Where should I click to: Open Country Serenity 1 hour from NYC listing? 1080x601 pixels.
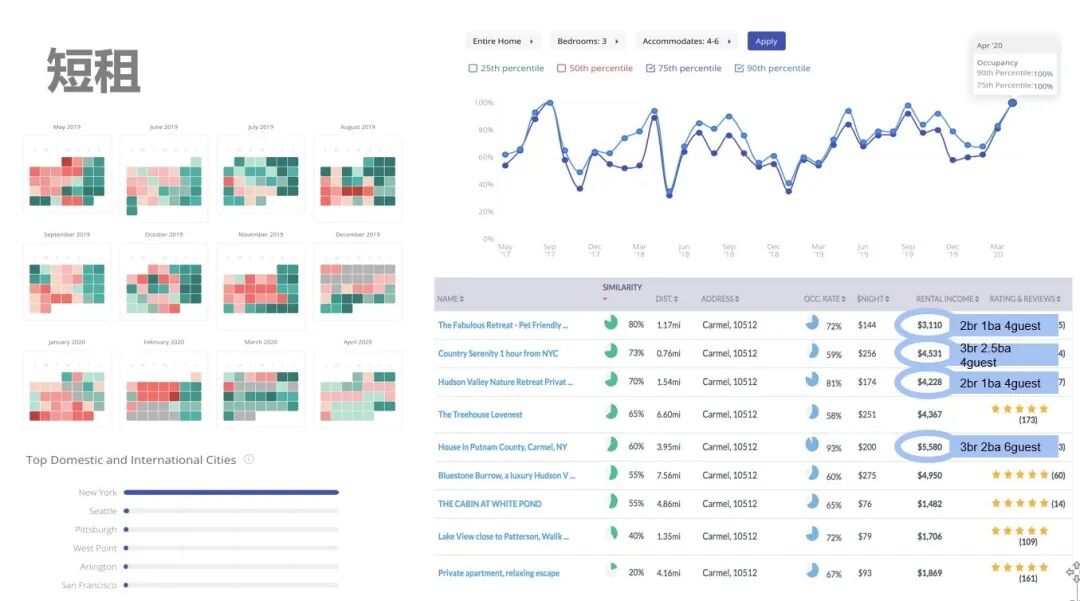pyautogui.click(x=498, y=353)
